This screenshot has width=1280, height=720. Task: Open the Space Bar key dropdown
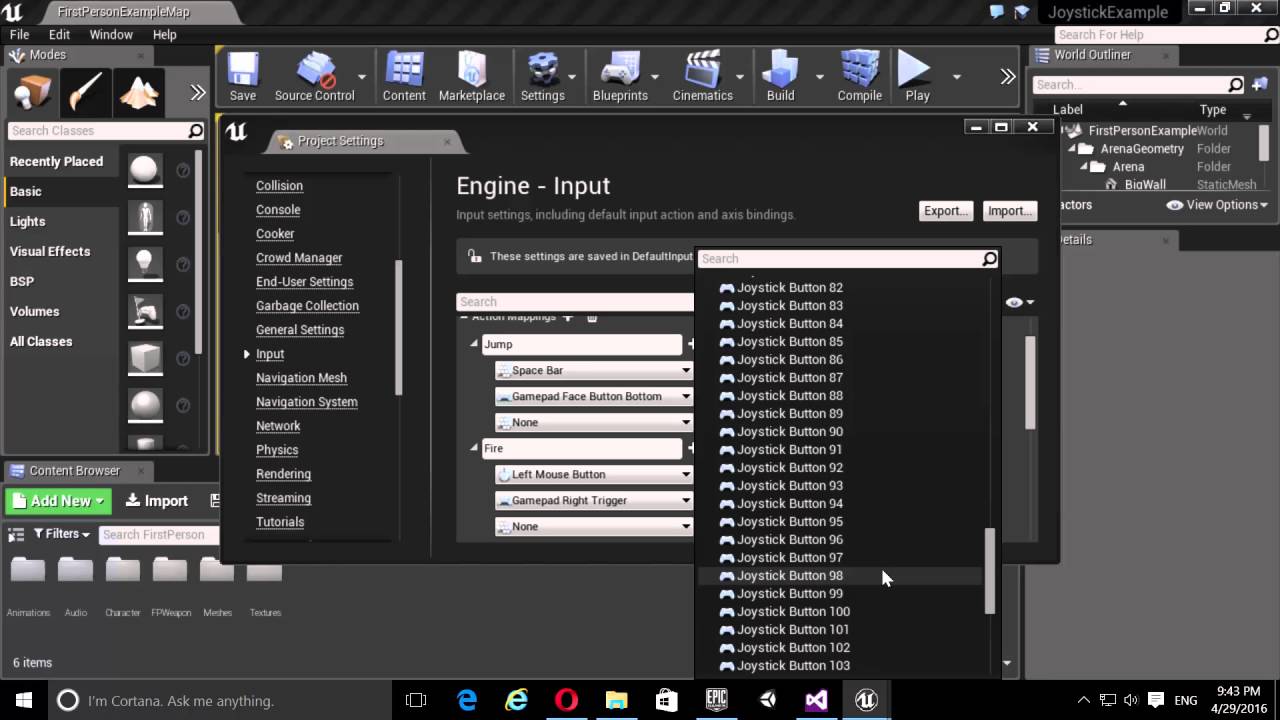(594, 370)
